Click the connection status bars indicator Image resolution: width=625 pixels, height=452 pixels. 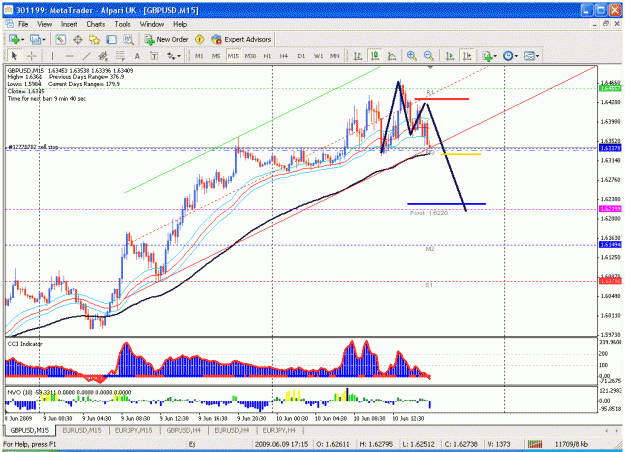(x=535, y=444)
